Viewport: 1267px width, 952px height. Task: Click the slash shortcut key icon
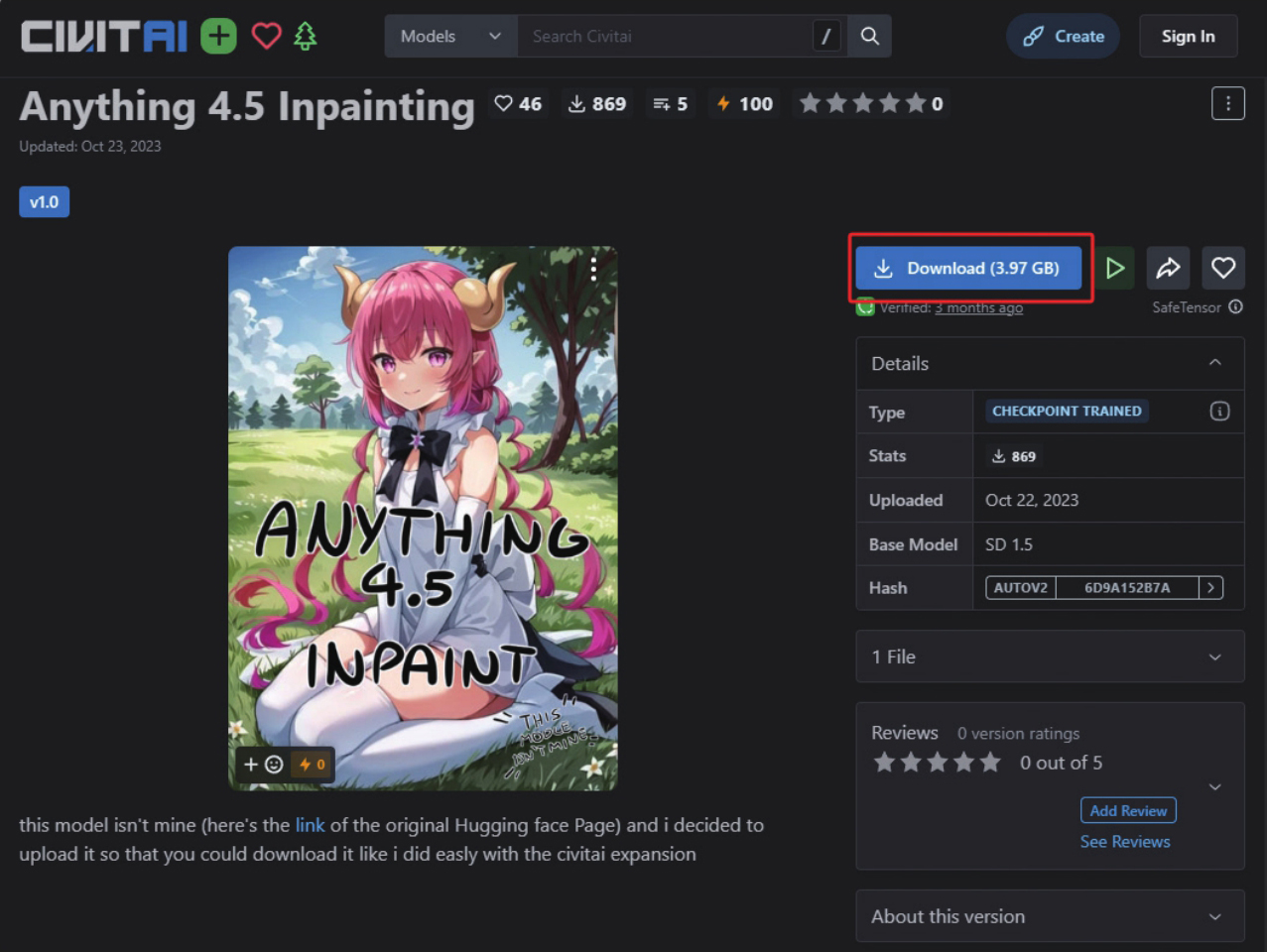[825, 37]
